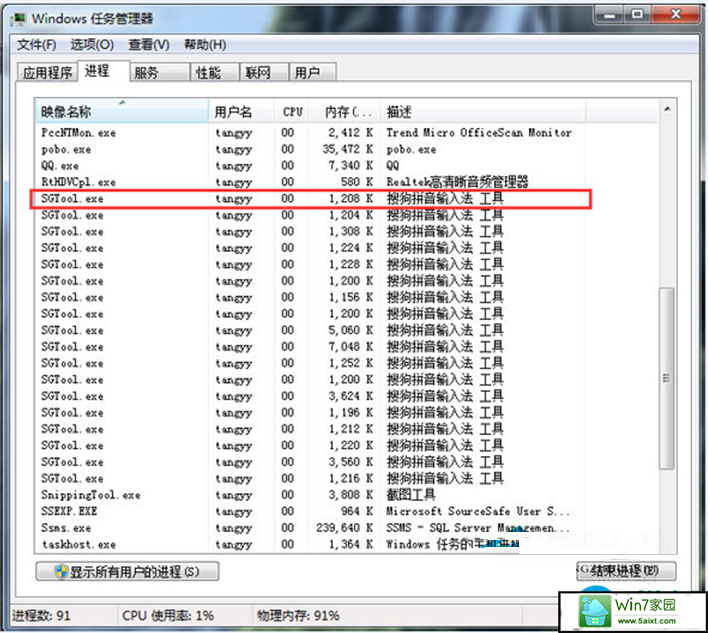Click the CPU 使用率: 1% status entry
708x633 pixels.
[168, 616]
